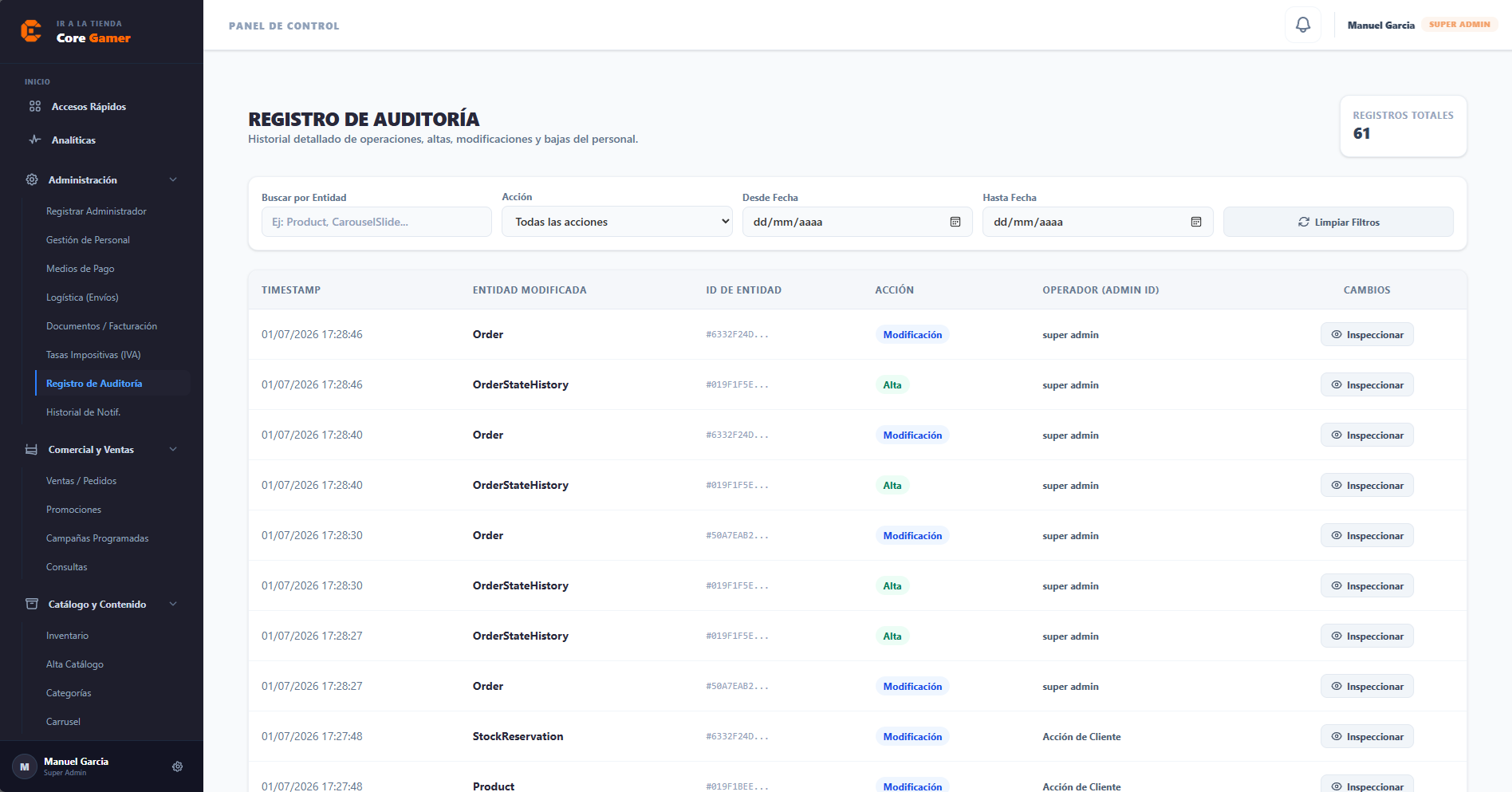Image resolution: width=1512 pixels, height=792 pixels.
Task: Inspect OrderStateHistory row at 17:28:40
Action: [1367, 485]
